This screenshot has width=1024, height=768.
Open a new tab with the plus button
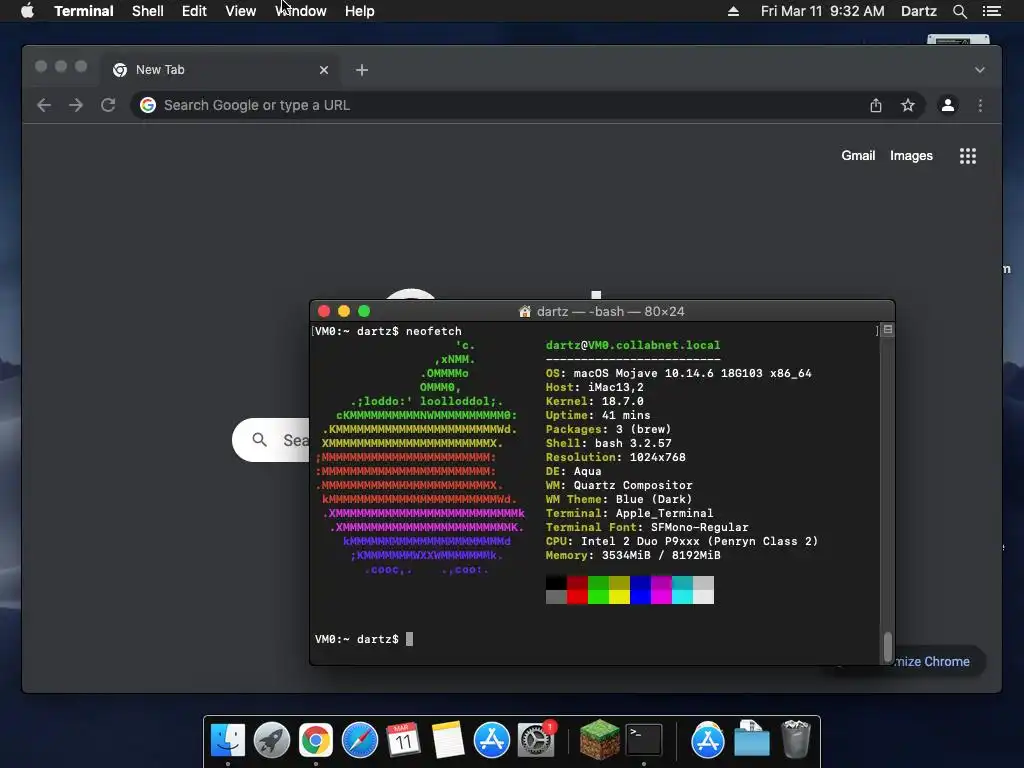click(x=362, y=70)
